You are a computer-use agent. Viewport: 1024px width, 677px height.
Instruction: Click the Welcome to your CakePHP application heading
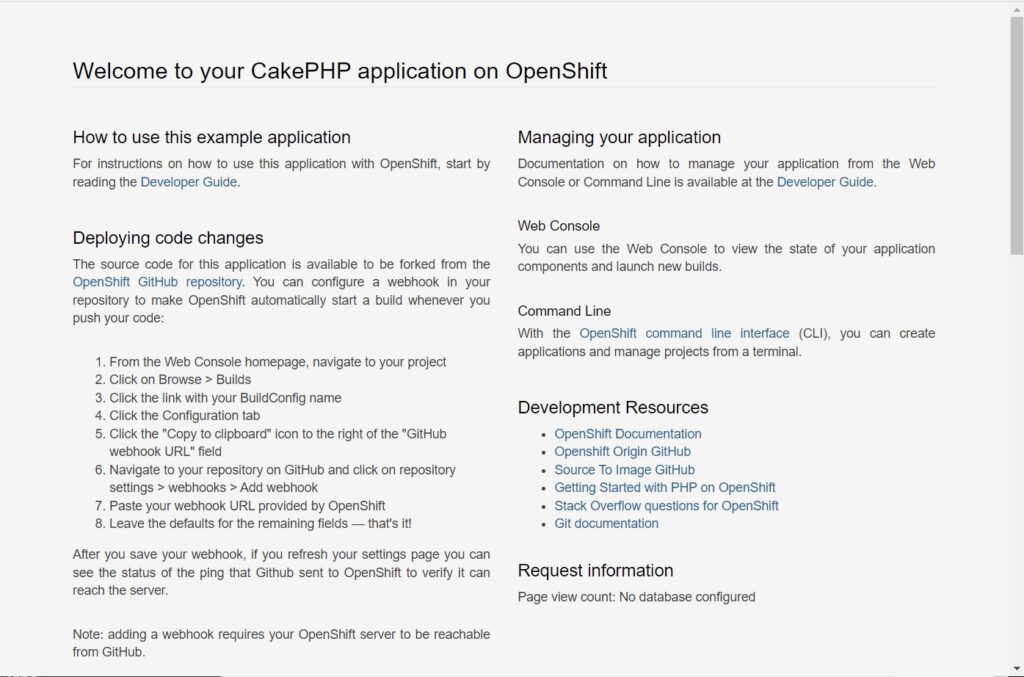(x=340, y=71)
